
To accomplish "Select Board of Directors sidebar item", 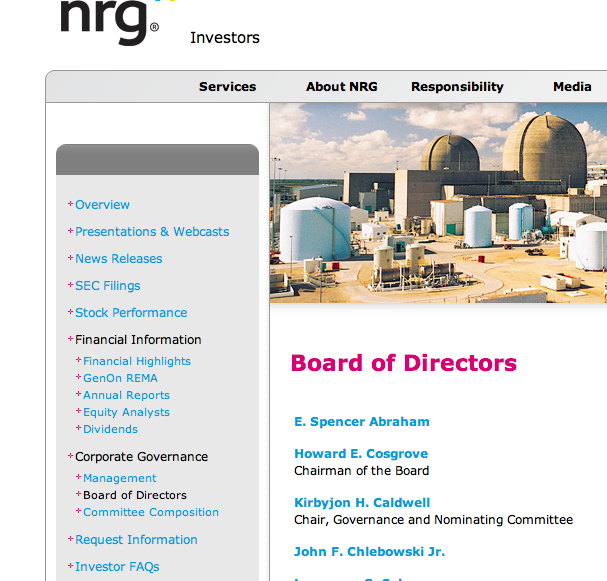I will point(135,495).
